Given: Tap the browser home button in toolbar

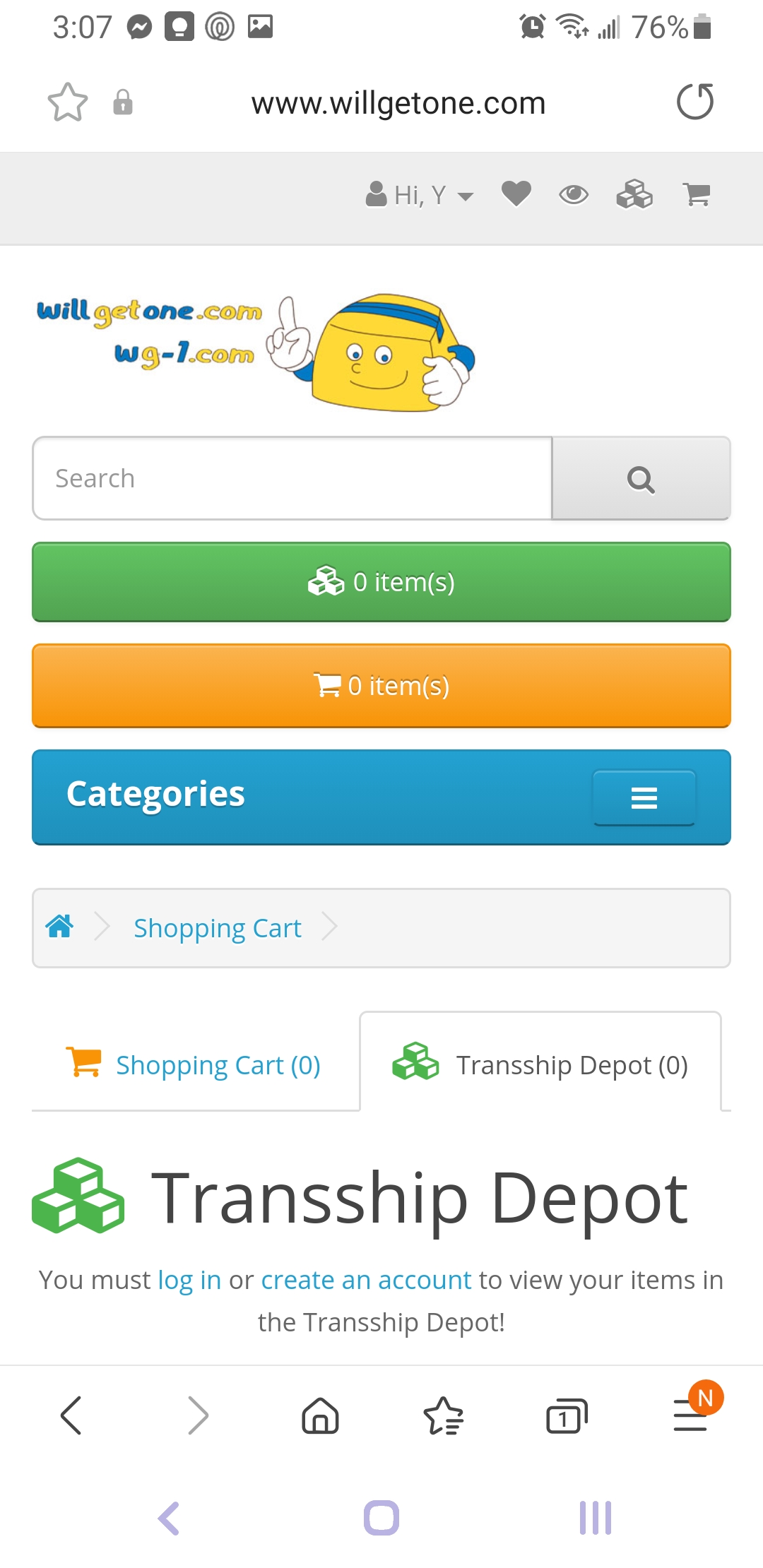Looking at the screenshot, I should pos(321,1415).
